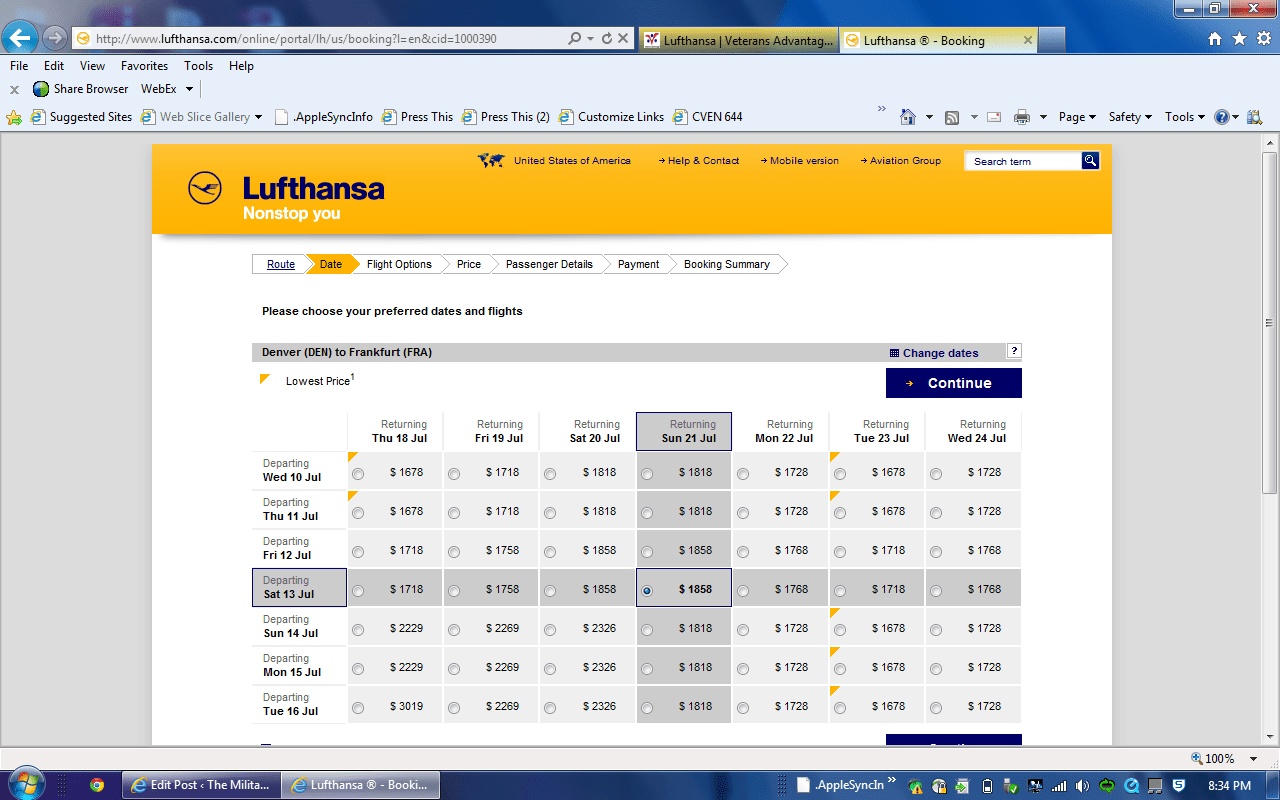Switch to the Lufthansa Veterans Advantage tab

tap(740, 40)
